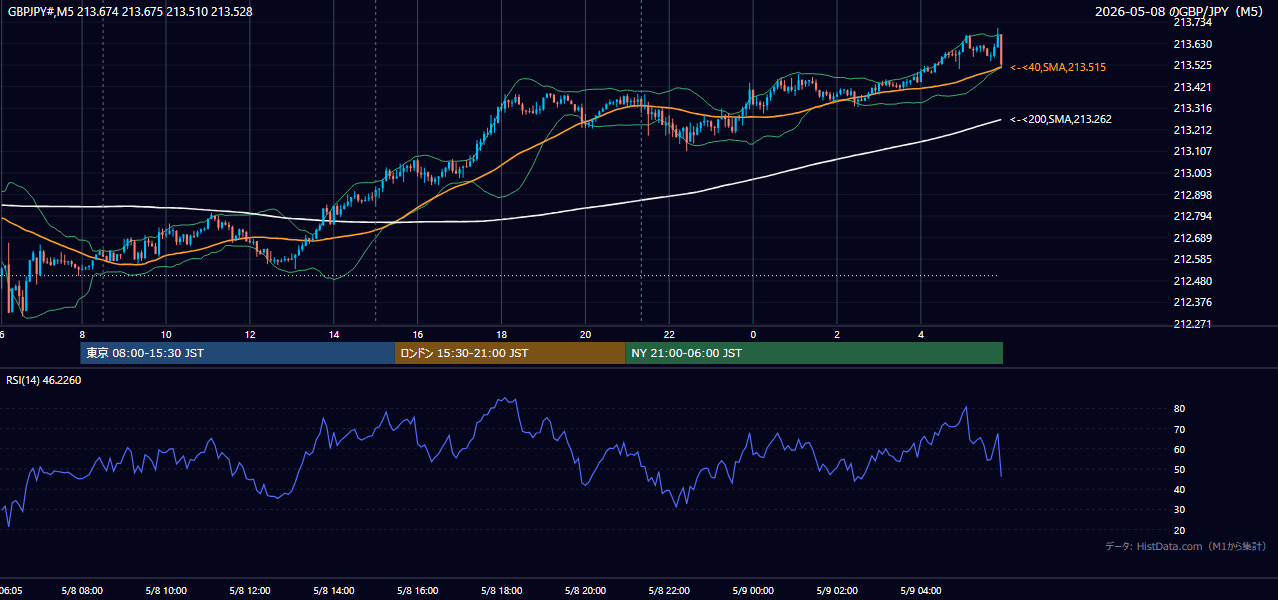Click RSI scale value 80

point(1179,409)
